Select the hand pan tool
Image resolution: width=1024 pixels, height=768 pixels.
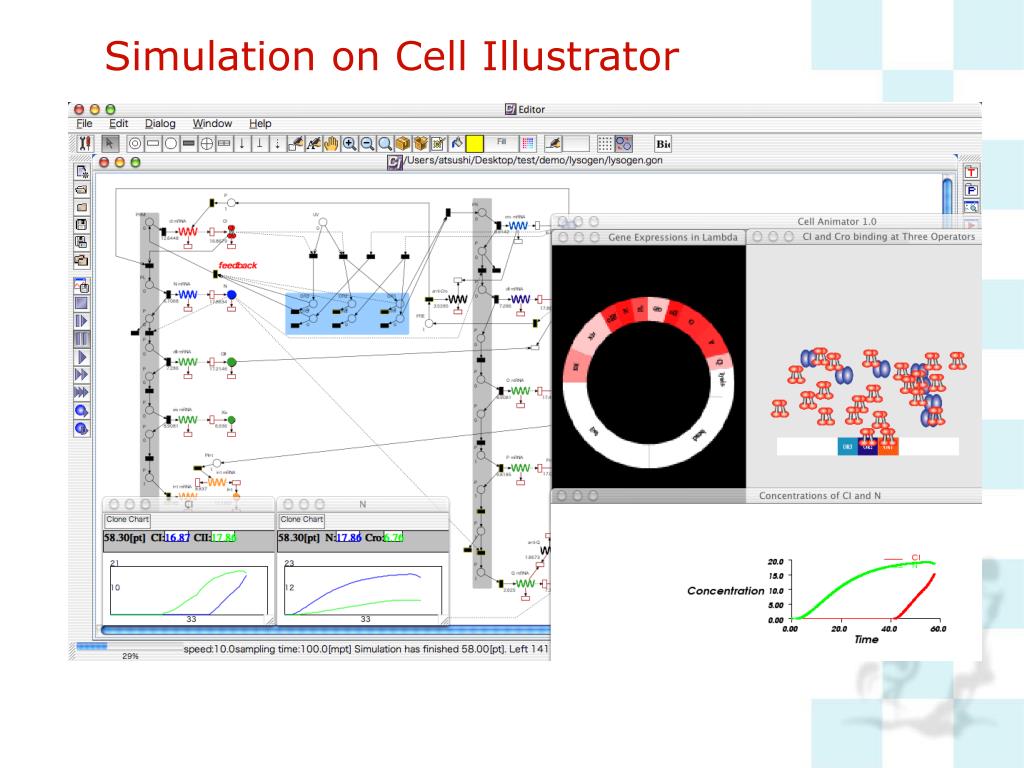point(331,144)
